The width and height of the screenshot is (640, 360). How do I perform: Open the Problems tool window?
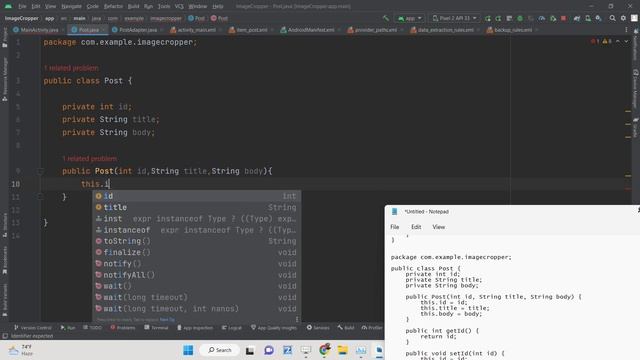(x=123, y=328)
